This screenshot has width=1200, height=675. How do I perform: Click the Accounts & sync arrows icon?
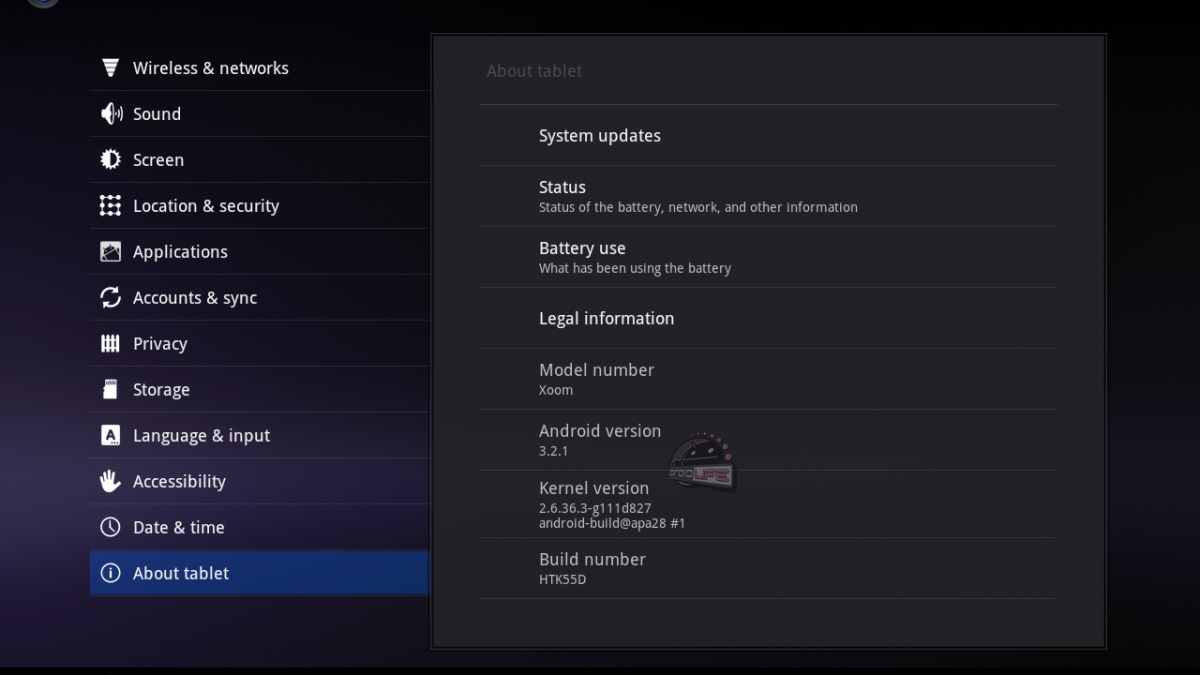point(110,298)
